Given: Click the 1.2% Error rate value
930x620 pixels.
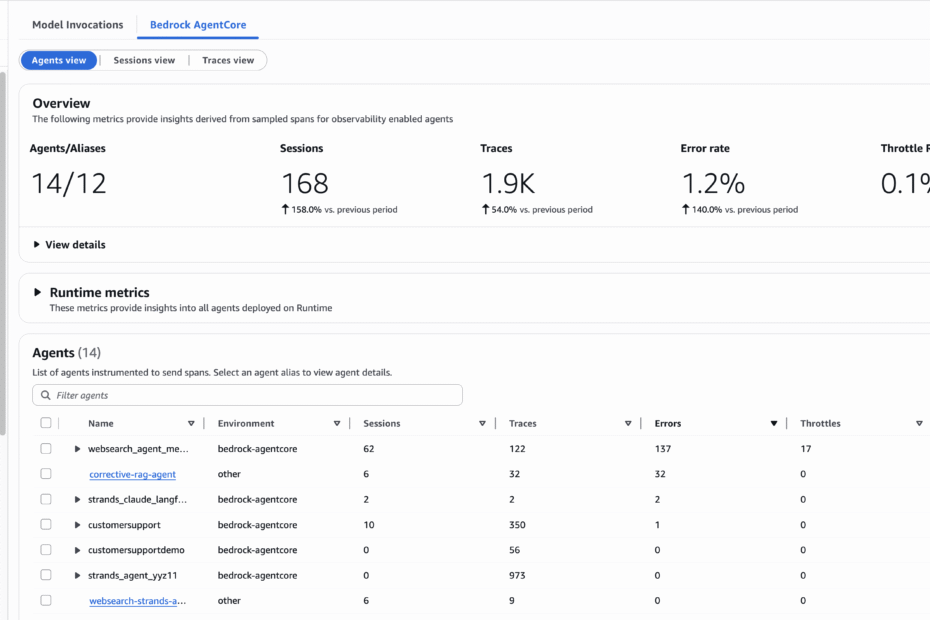Looking at the screenshot, I should (713, 183).
